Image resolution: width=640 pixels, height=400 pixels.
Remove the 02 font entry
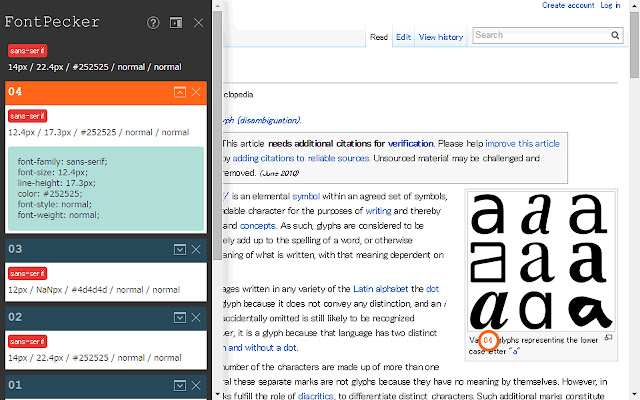pyautogui.click(x=196, y=317)
